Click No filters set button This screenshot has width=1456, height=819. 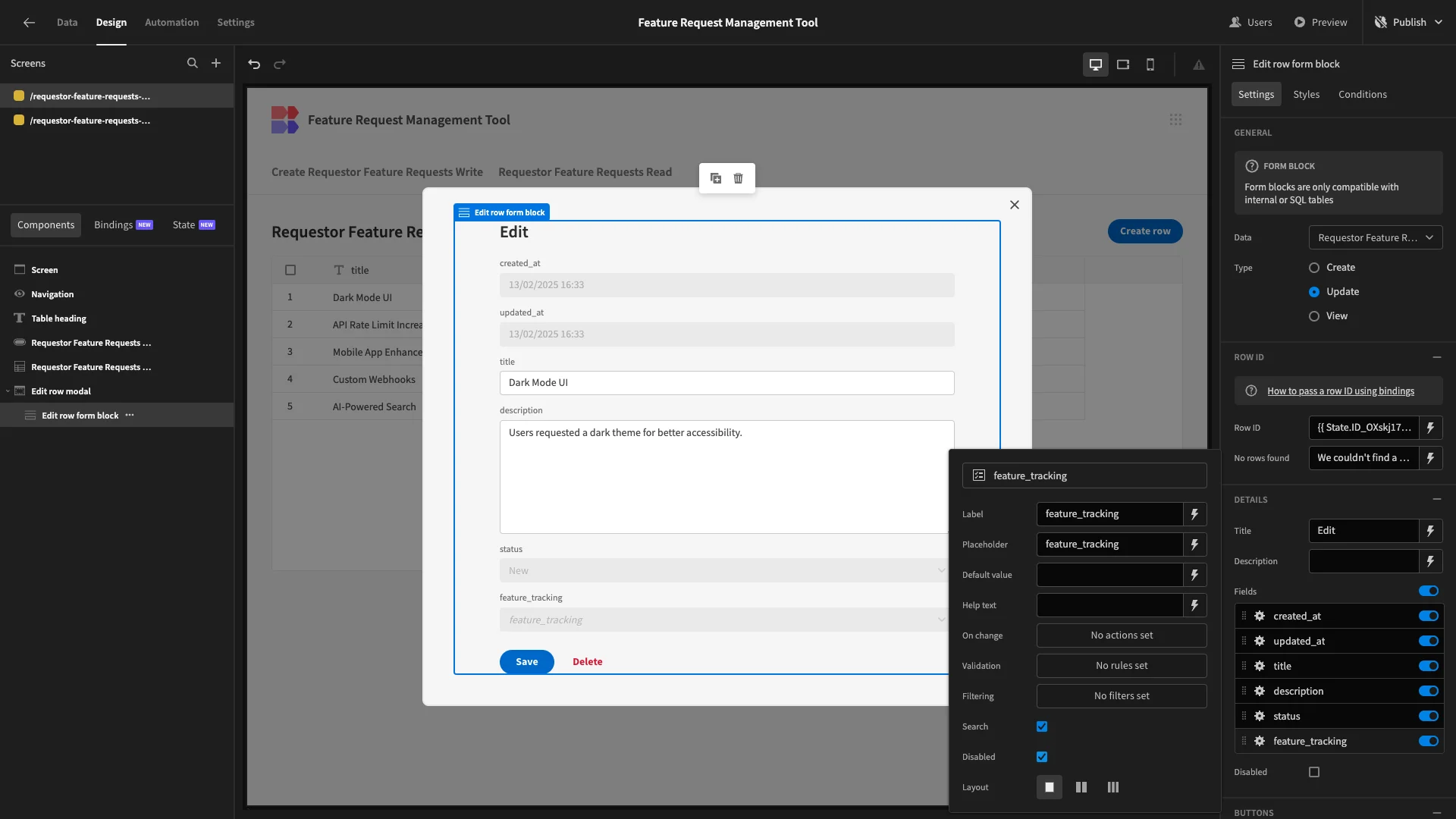(1122, 696)
